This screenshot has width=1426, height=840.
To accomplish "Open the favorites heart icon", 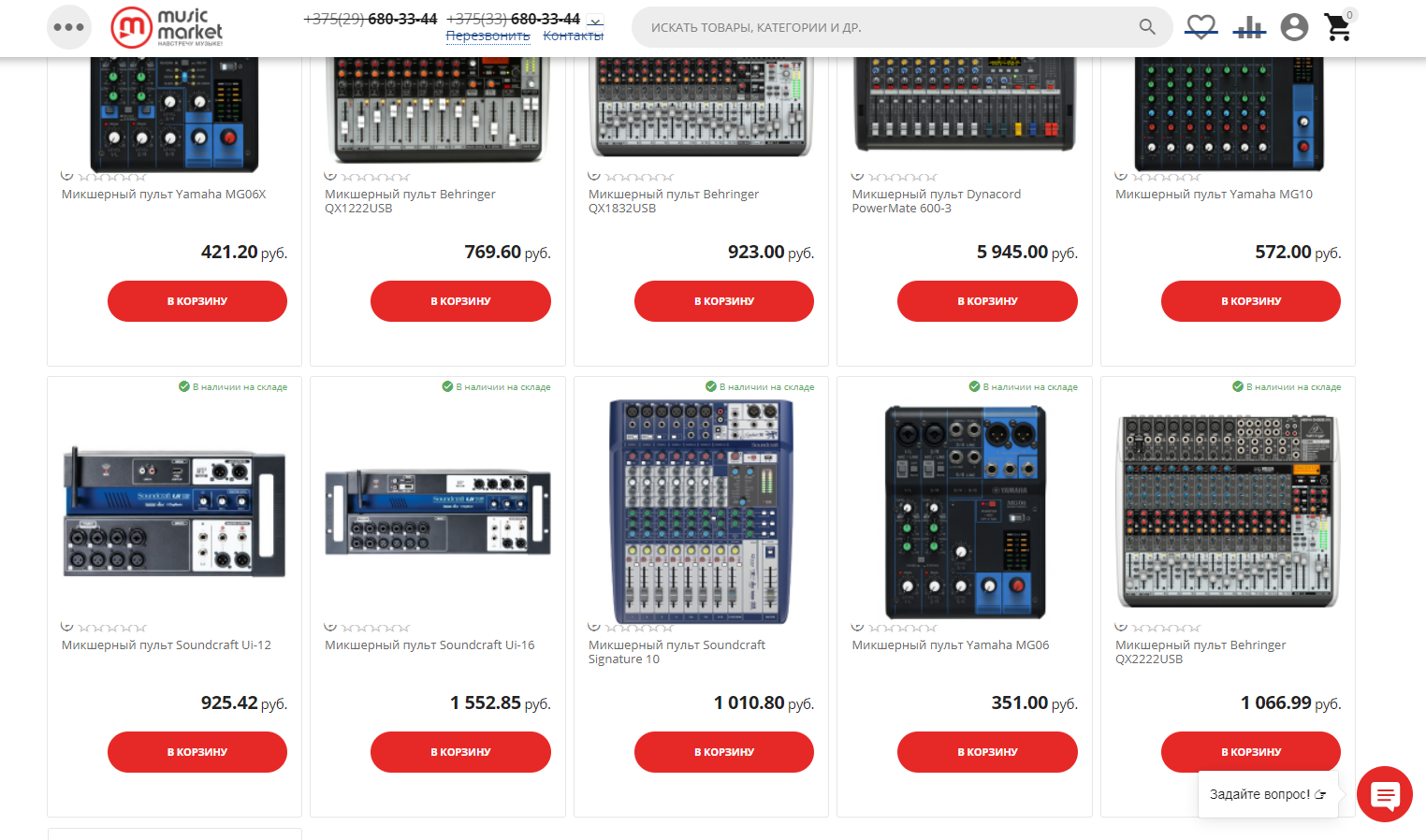I will (1201, 27).
